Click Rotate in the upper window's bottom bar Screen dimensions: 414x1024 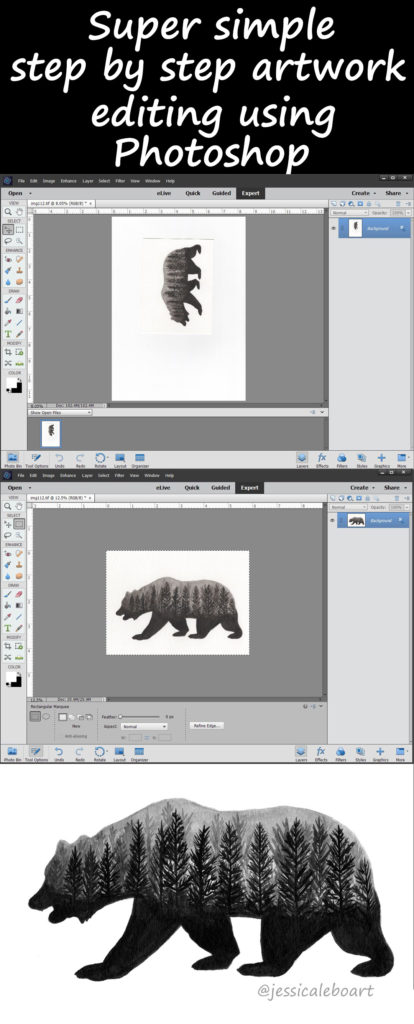100,460
